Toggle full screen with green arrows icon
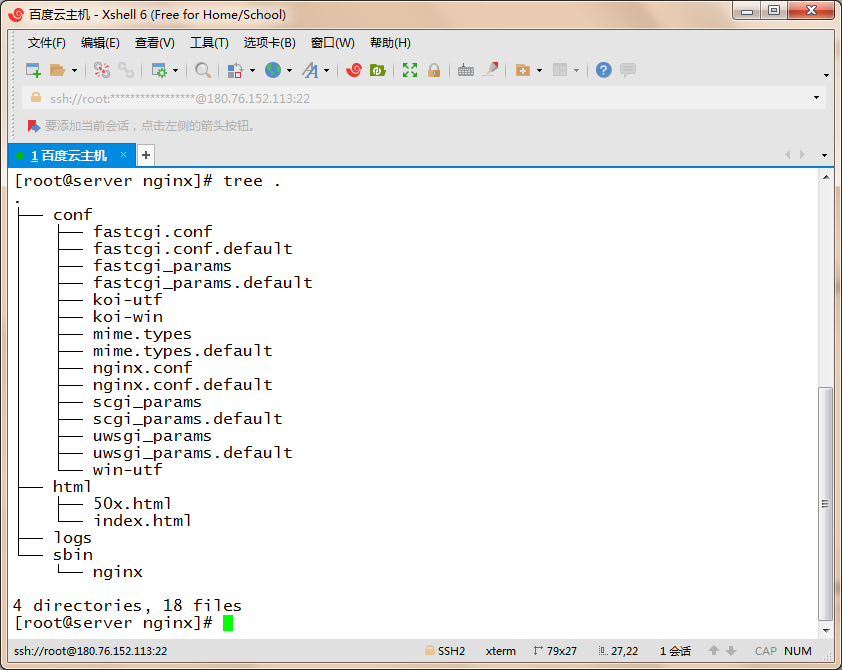This screenshot has width=842, height=670. pos(410,70)
